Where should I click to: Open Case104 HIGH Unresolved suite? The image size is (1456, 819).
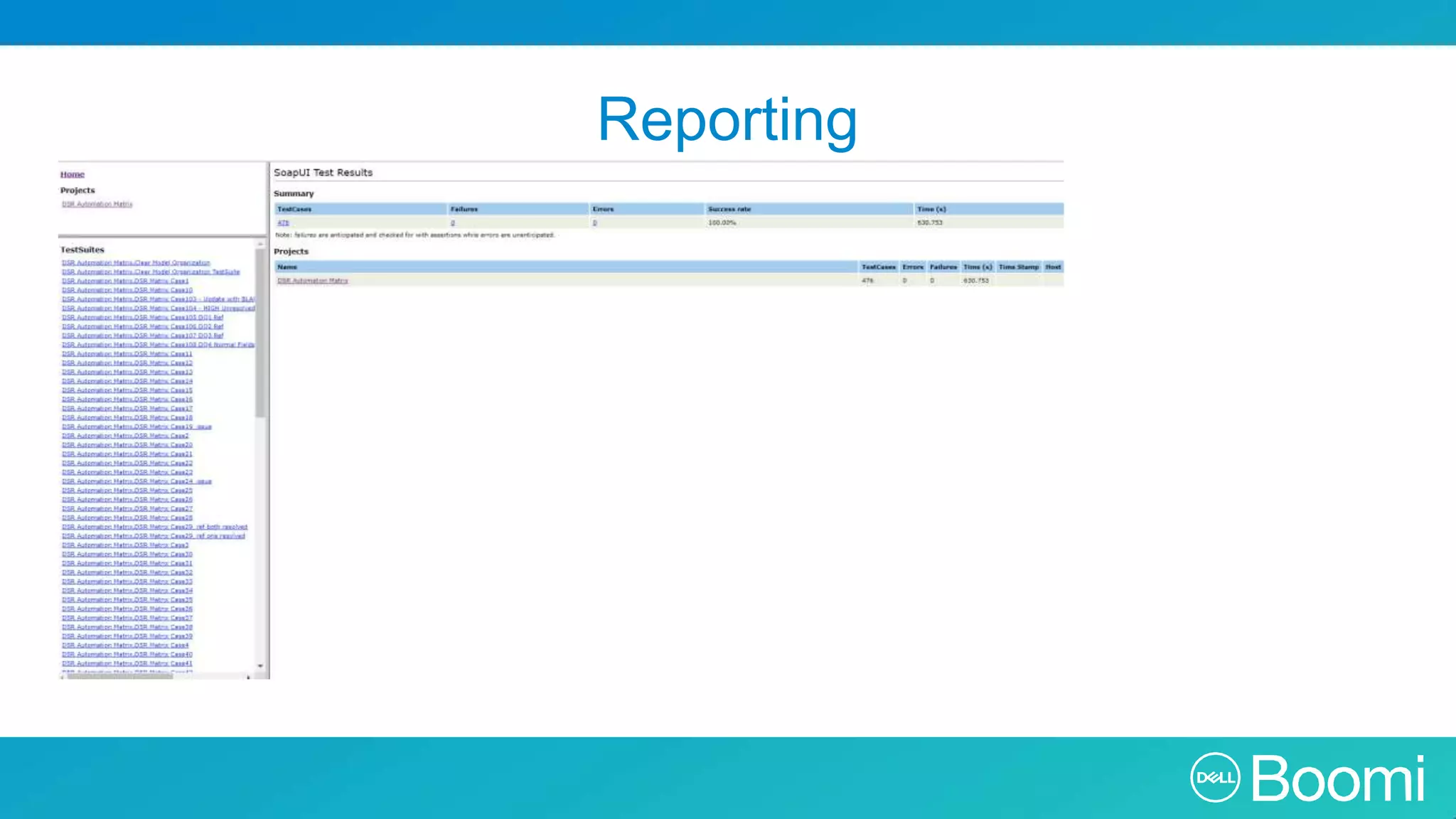[158, 309]
